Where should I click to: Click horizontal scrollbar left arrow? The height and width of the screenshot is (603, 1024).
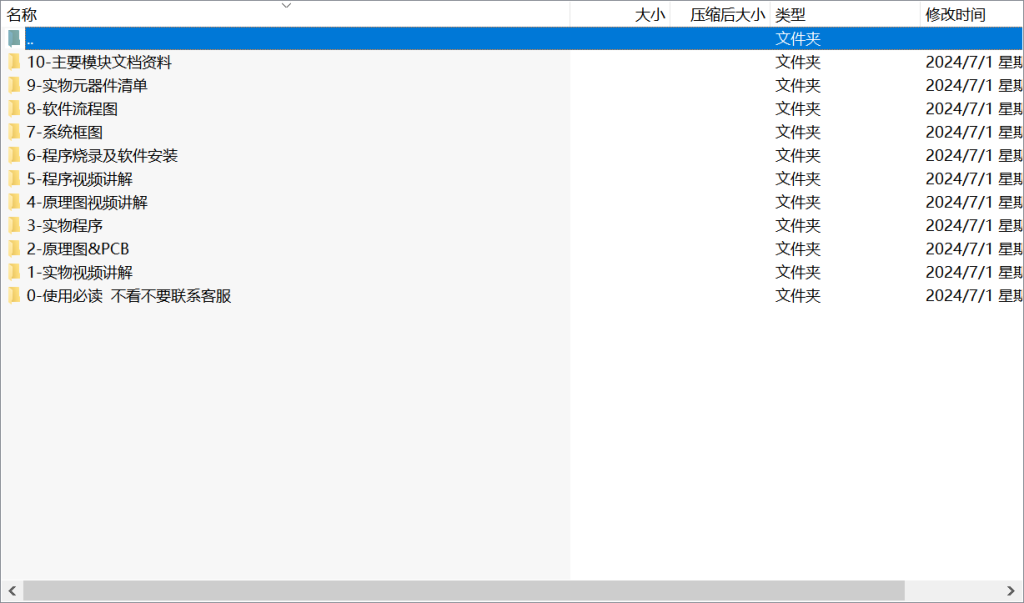click(x=10, y=591)
